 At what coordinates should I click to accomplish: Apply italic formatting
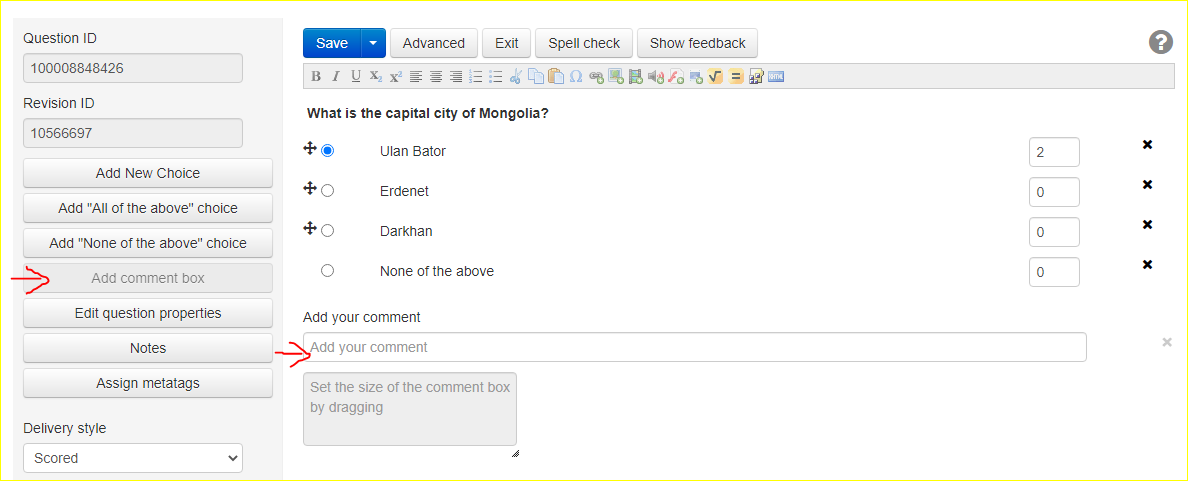(336, 77)
